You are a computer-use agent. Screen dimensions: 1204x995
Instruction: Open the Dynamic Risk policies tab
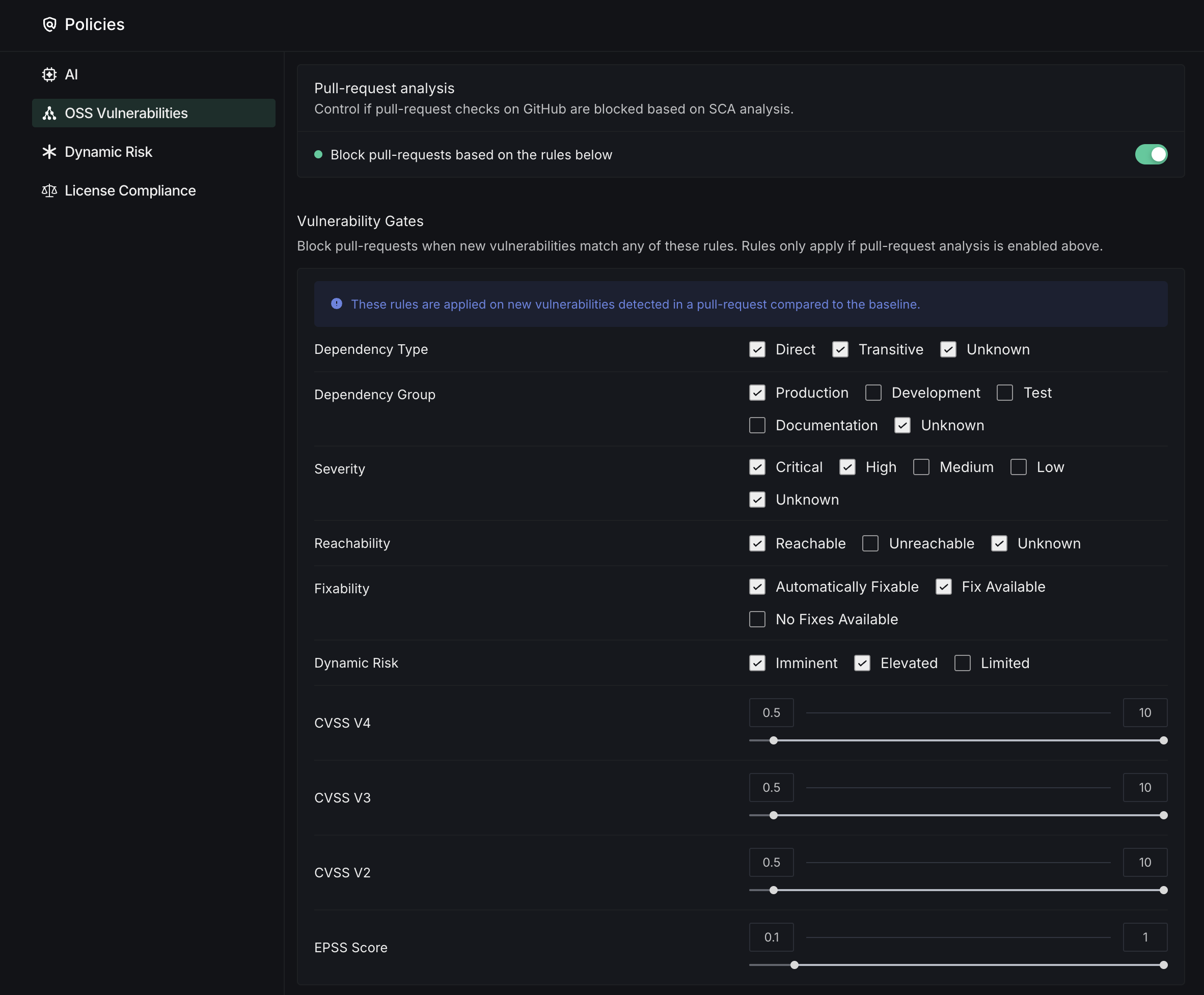pos(108,152)
